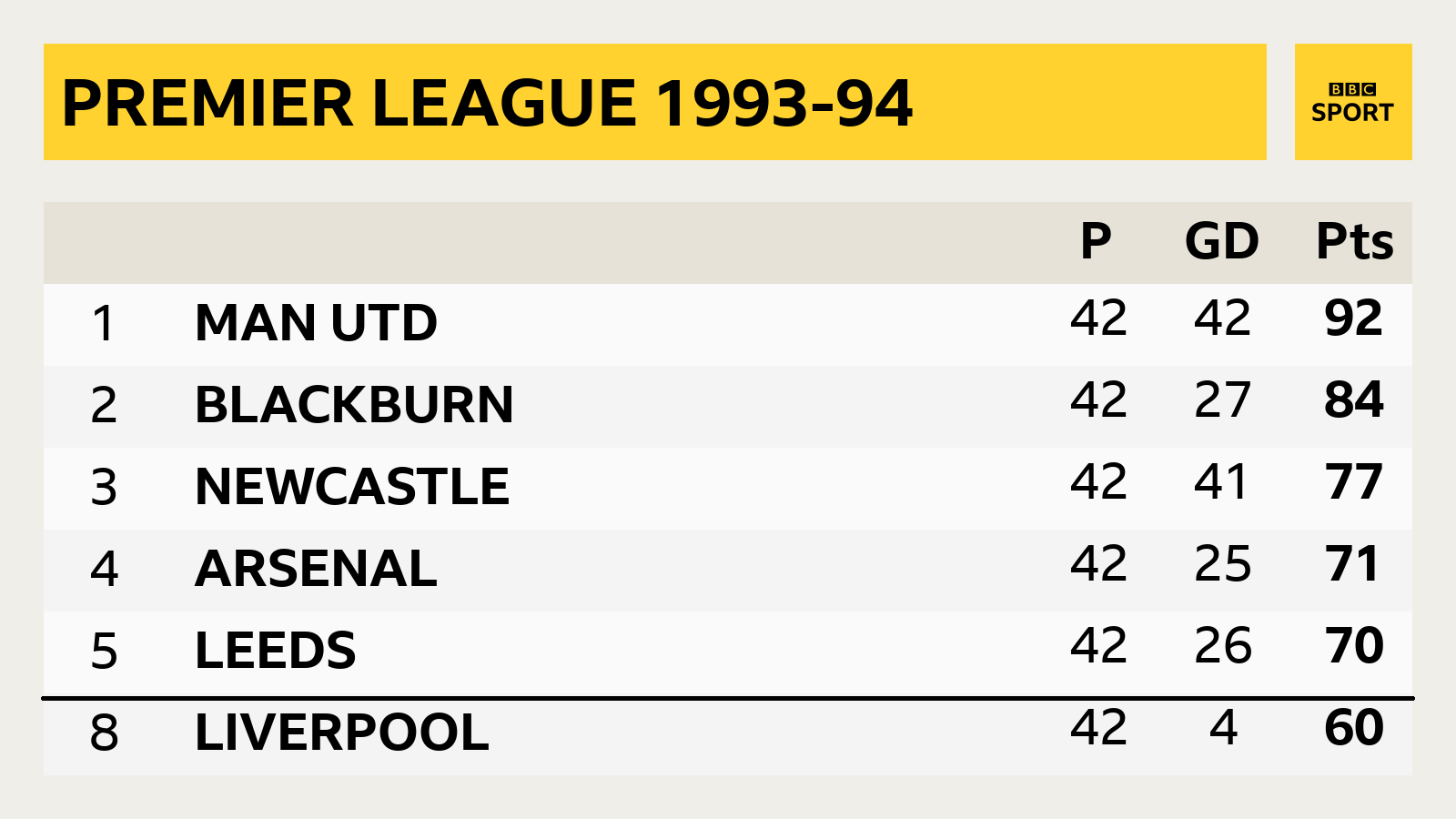Click the BBC Sport logo
Screen dimensions: 1456x819
1353,102
